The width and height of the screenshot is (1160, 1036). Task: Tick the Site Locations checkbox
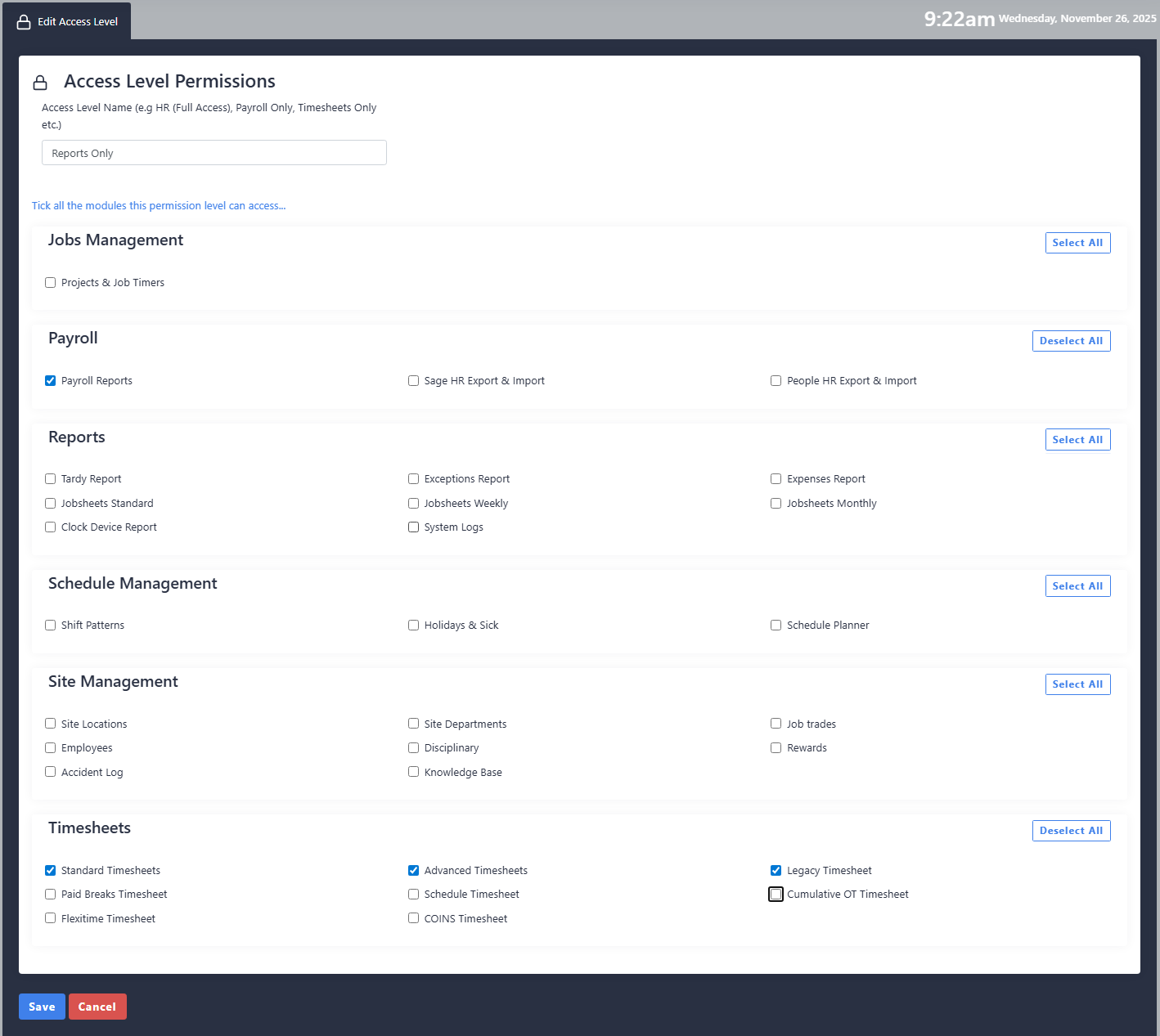click(51, 724)
